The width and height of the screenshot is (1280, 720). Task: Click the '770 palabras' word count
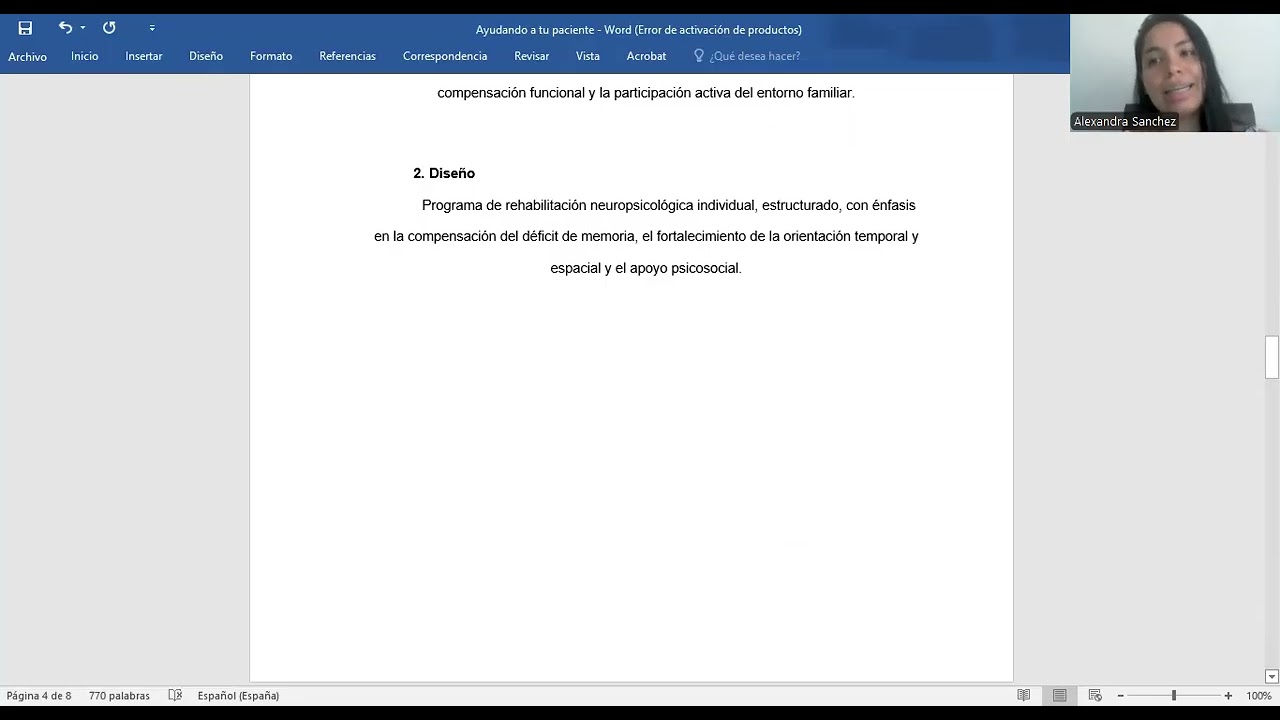click(x=119, y=696)
